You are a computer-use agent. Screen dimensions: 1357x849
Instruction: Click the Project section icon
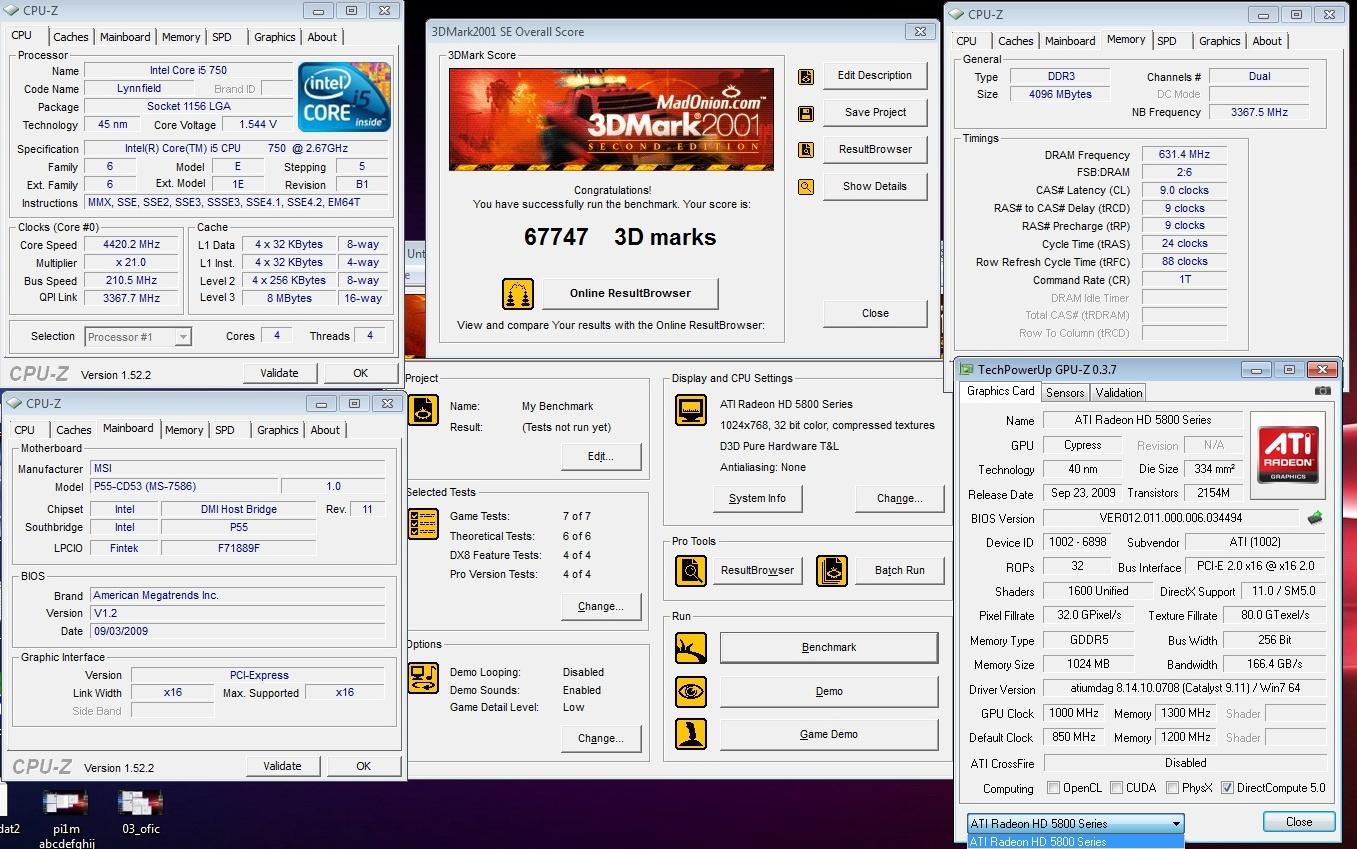pos(423,410)
